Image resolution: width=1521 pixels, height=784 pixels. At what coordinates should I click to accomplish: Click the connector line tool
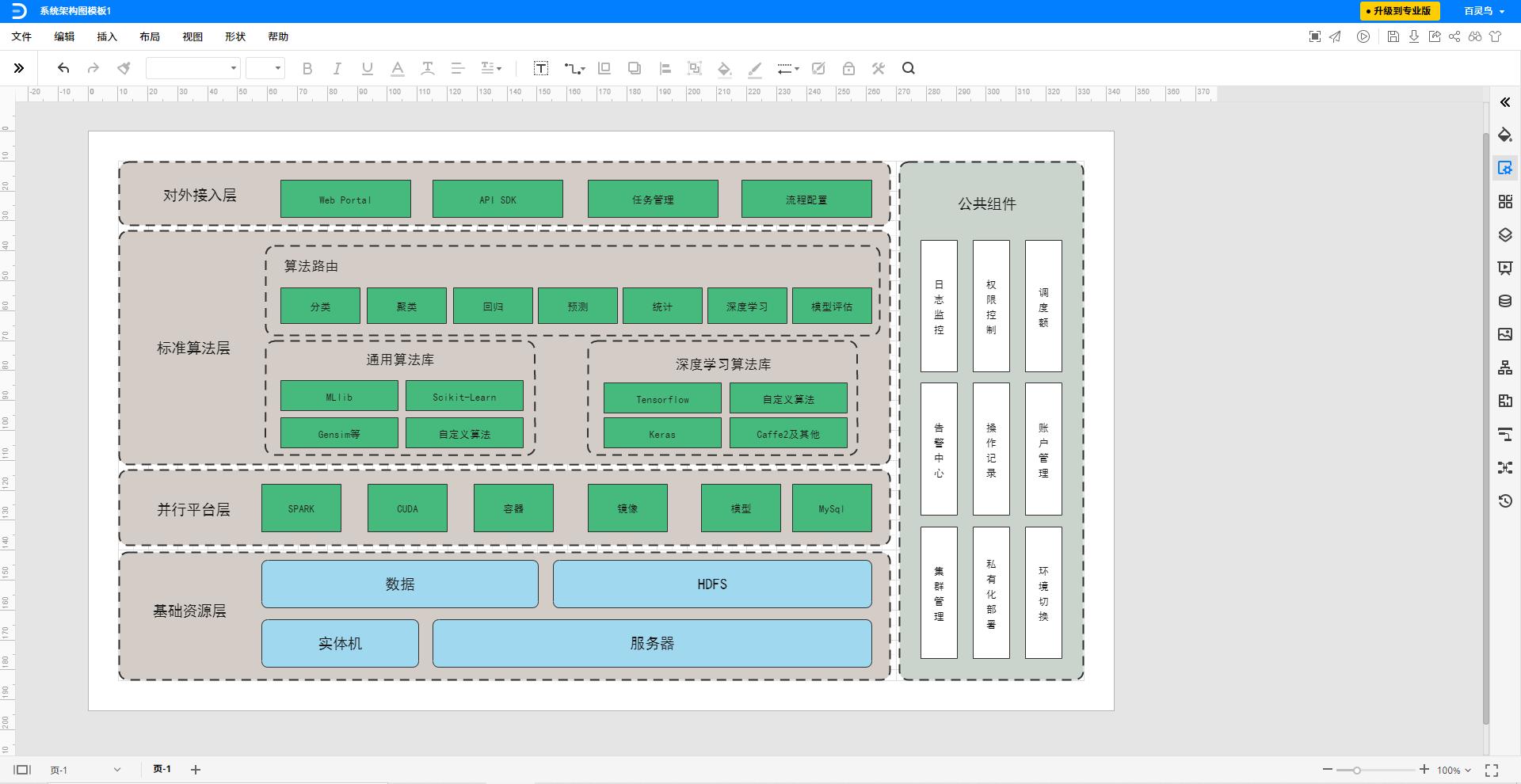[574, 69]
